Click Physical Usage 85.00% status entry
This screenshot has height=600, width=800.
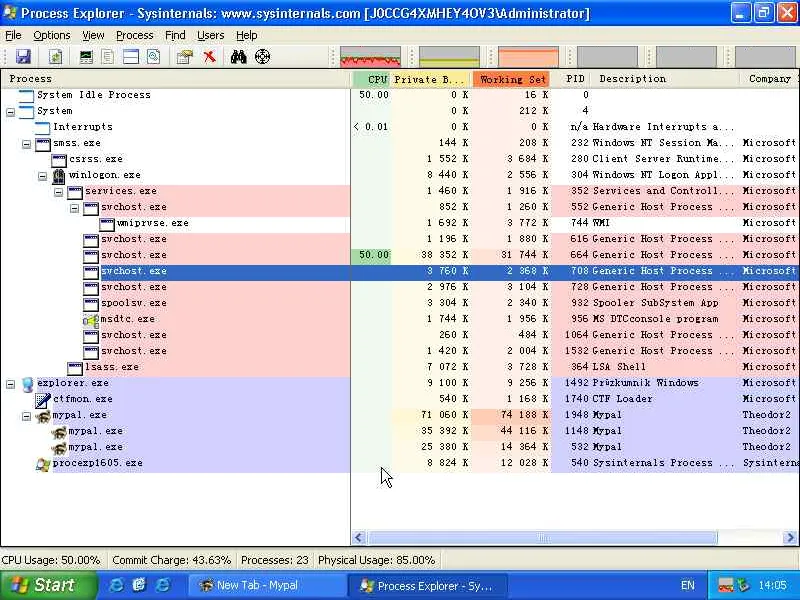[377, 560]
